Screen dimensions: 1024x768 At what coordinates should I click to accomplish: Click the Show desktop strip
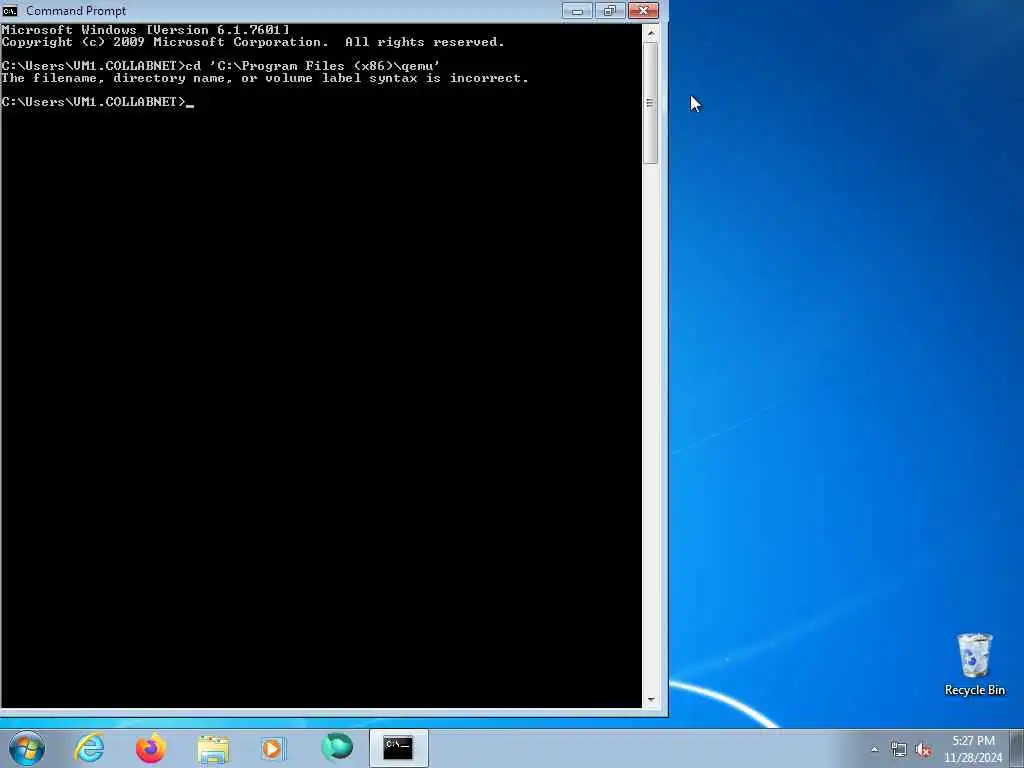pos(1017,748)
